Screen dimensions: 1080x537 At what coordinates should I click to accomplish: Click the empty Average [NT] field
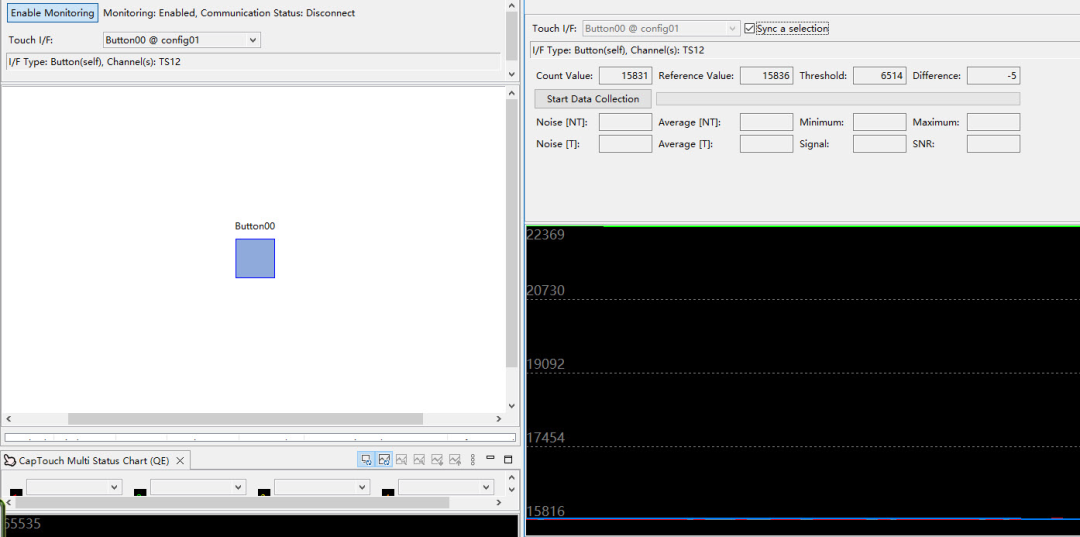click(767, 123)
